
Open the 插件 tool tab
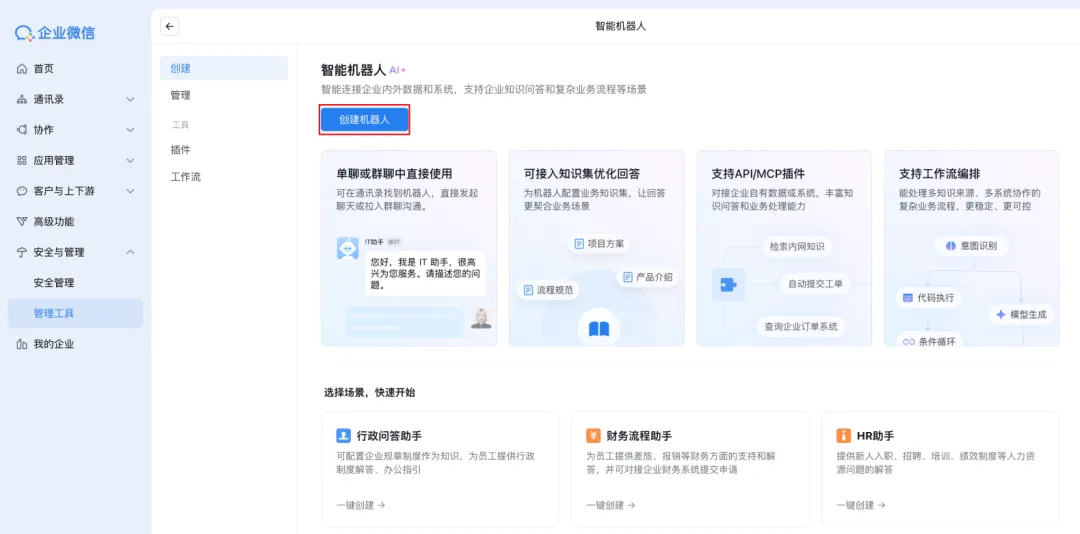pyautogui.click(x=224, y=150)
